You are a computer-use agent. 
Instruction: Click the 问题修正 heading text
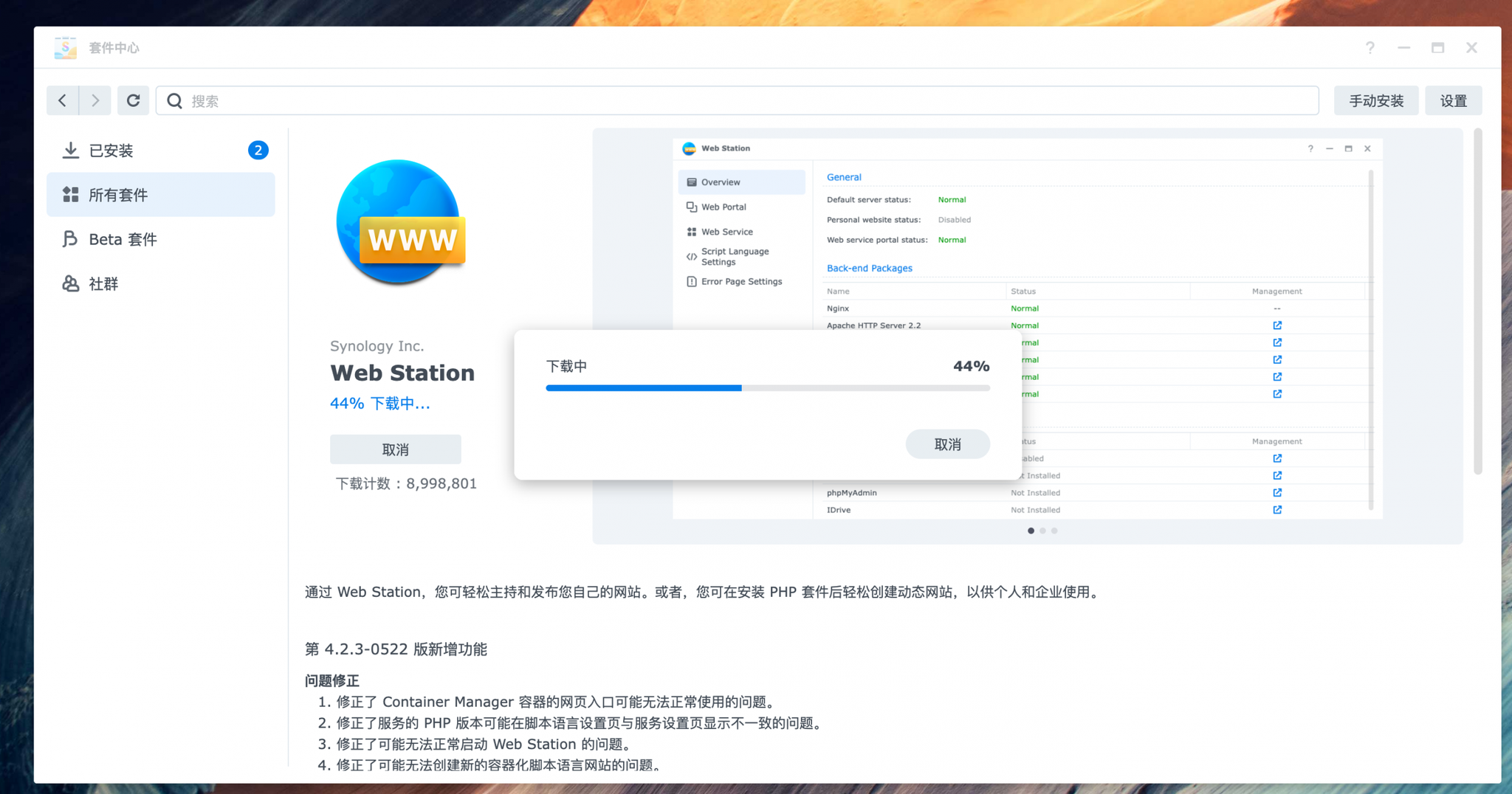tap(332, 681)
